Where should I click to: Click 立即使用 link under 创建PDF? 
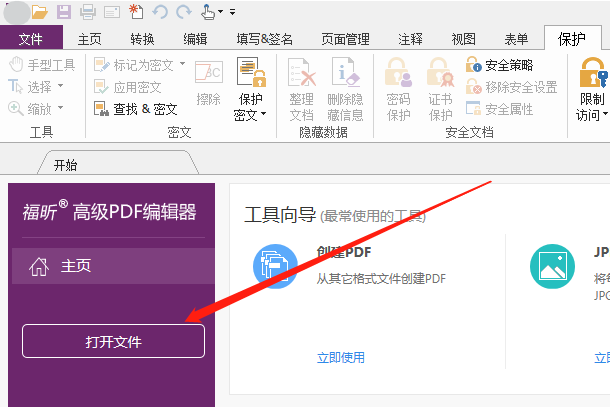coord(340,358)
